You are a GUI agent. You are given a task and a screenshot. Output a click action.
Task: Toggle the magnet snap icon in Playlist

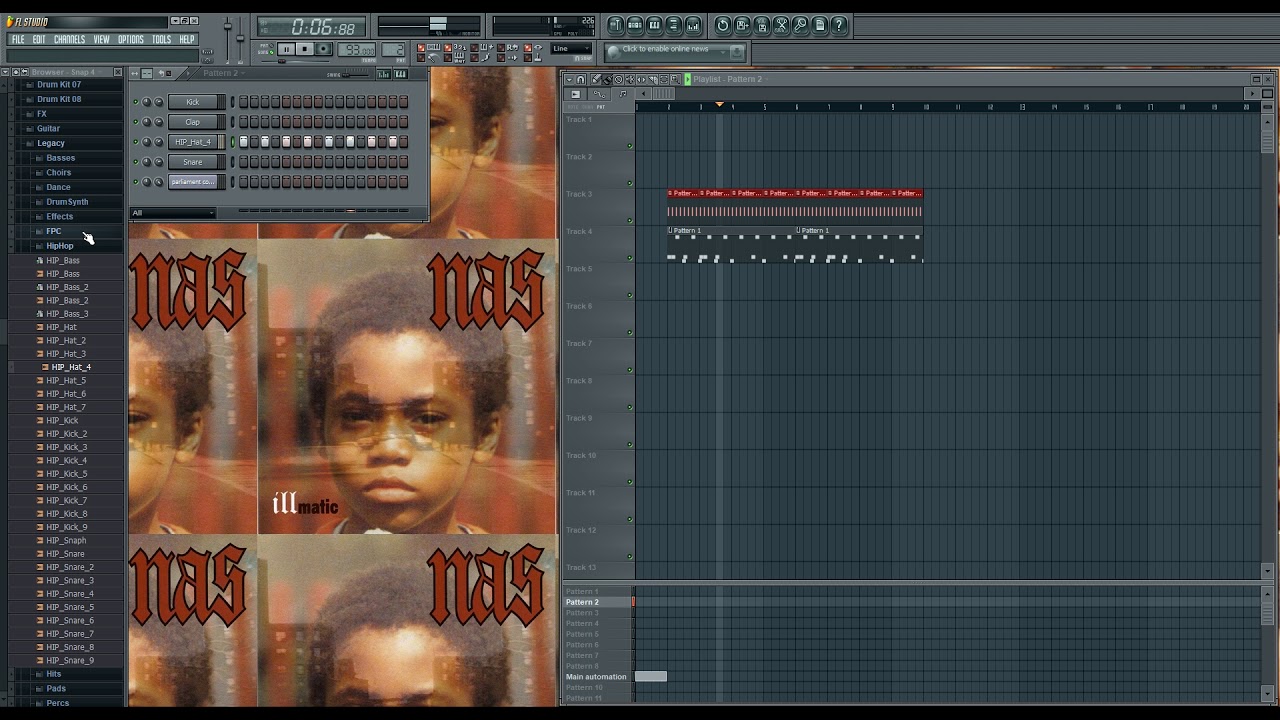click(x=581, y=79)
